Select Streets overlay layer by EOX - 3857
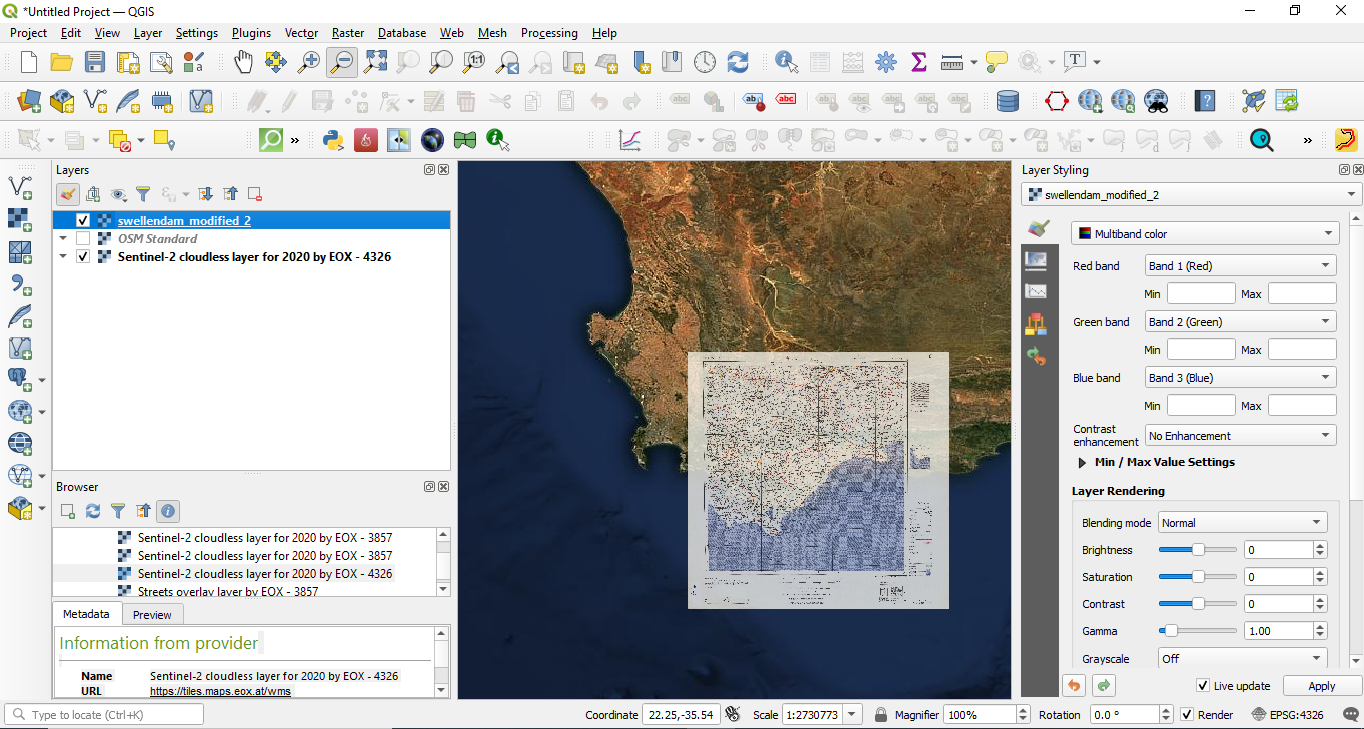 [228, 591]
